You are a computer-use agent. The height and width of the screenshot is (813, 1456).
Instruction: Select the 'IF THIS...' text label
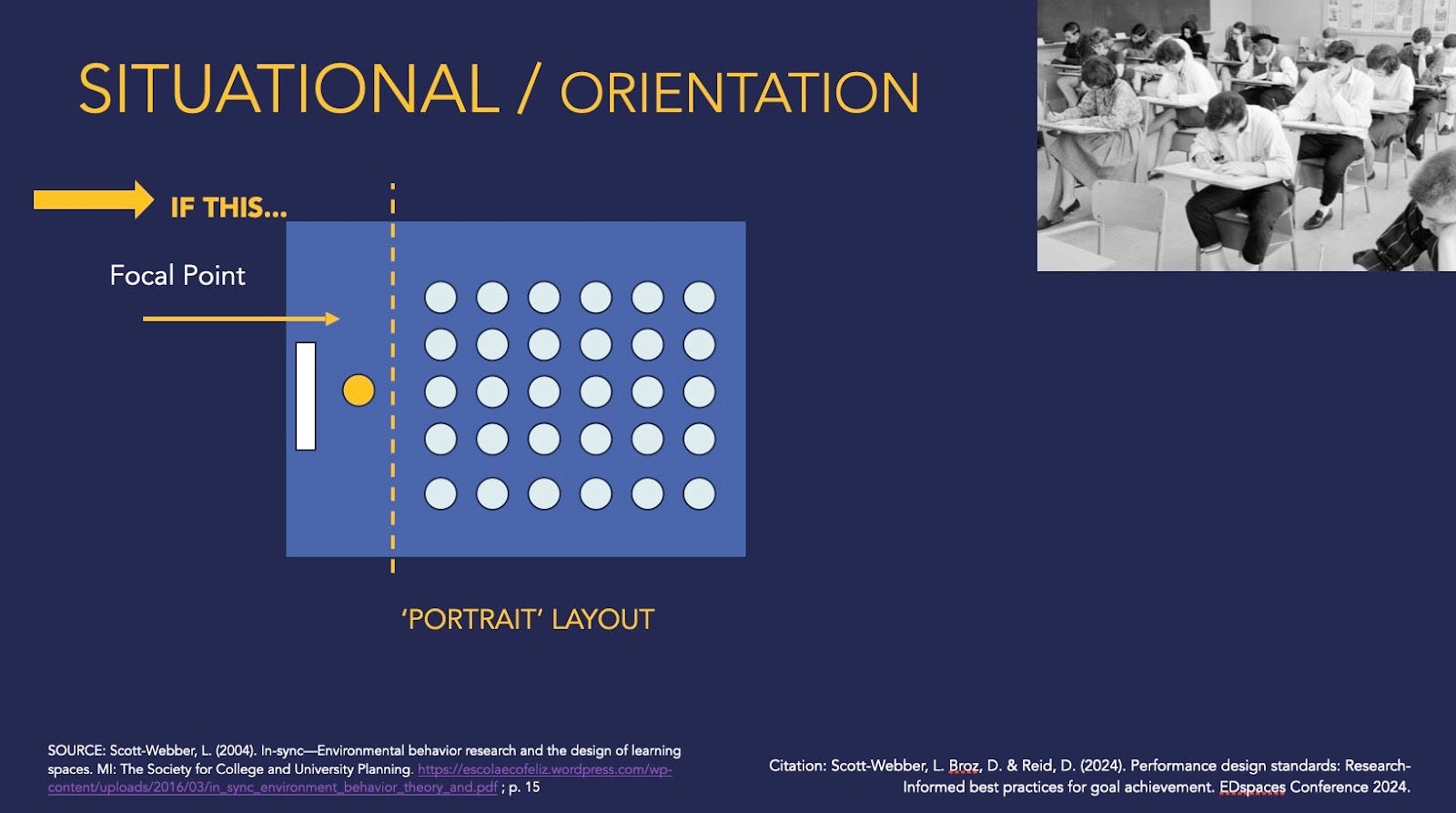228,208
